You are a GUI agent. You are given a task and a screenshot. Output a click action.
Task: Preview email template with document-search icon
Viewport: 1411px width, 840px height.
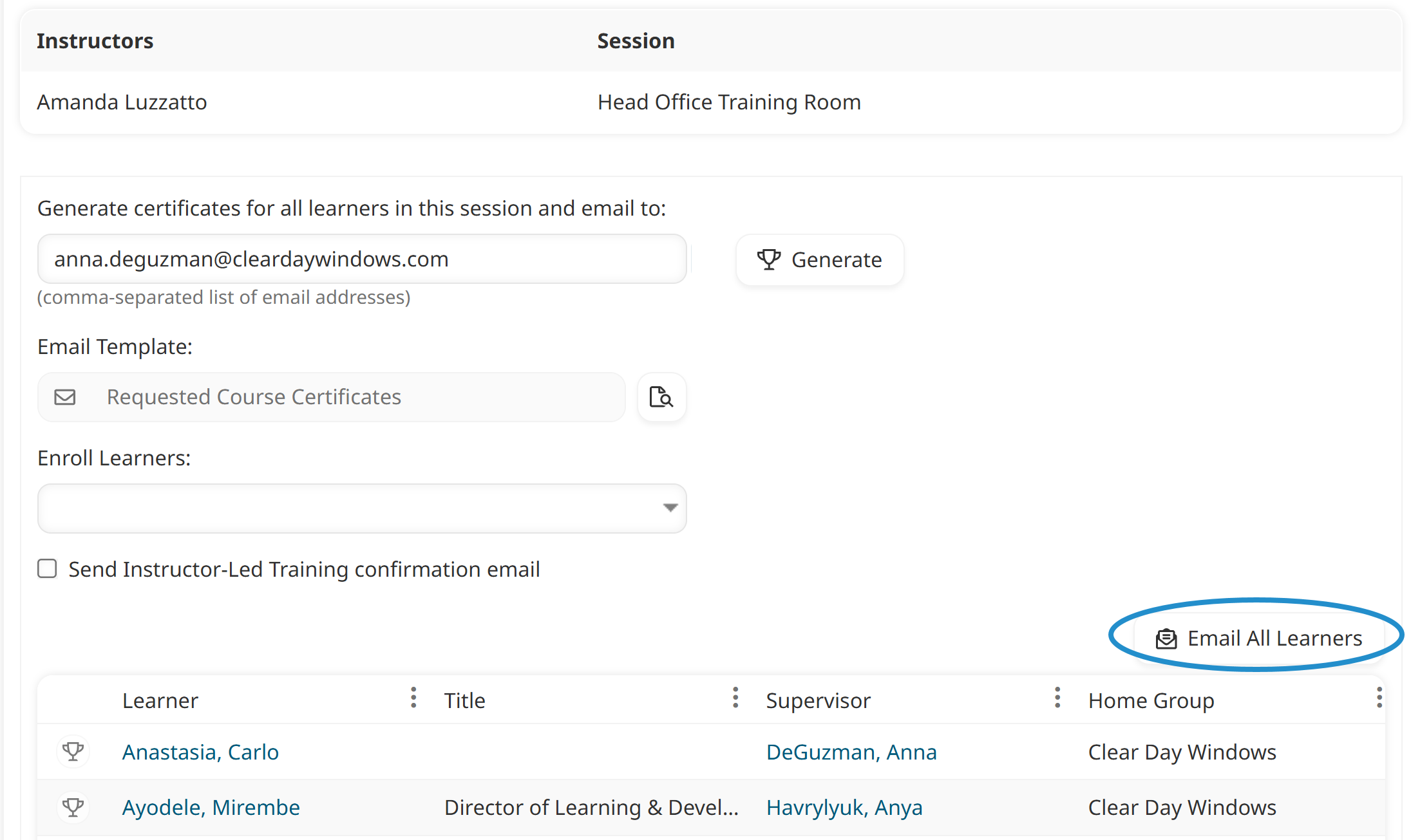tap(661, 397)
